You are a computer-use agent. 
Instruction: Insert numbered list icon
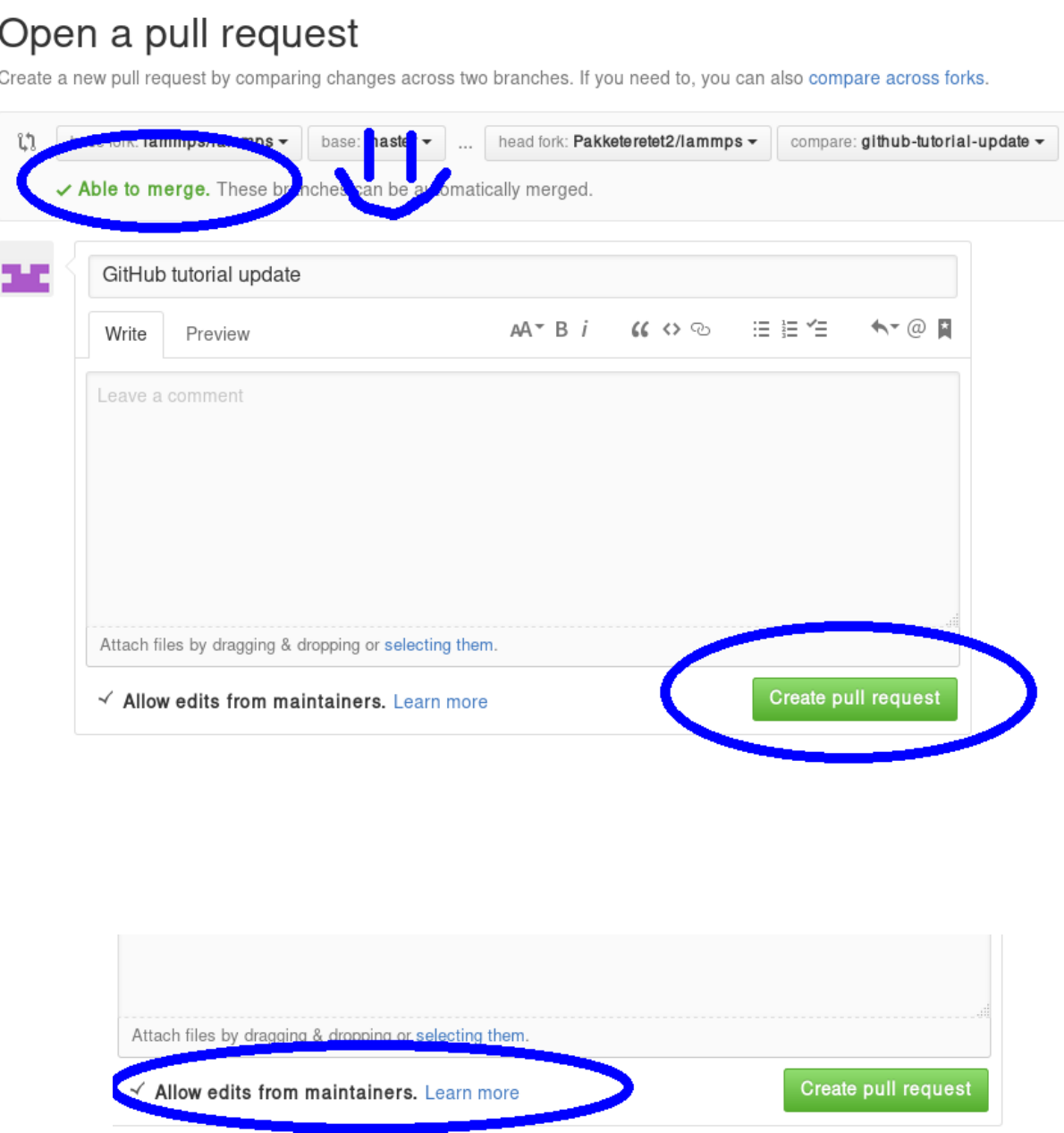pos(790,329)
